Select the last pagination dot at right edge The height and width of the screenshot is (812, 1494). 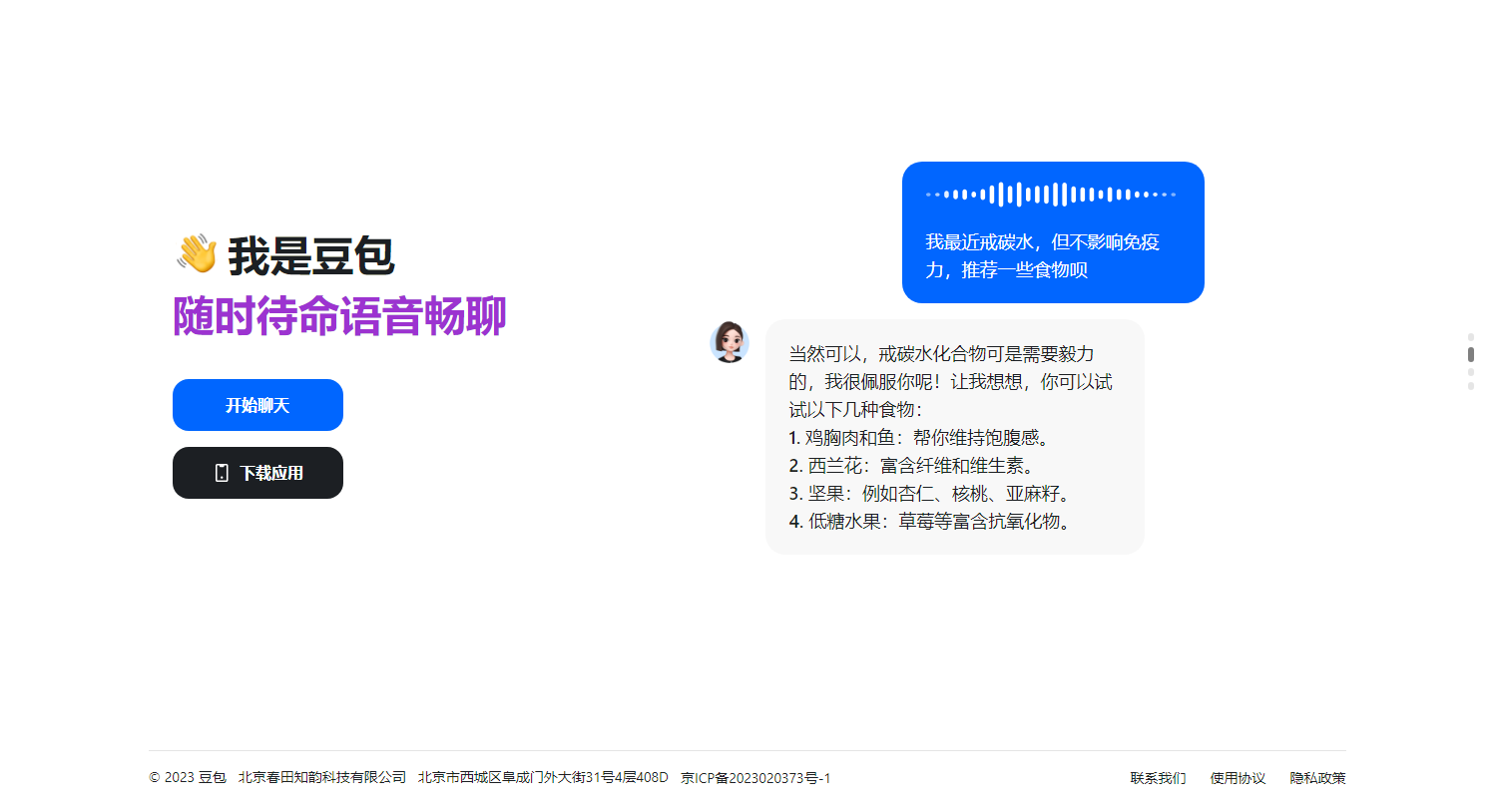[1471, 386]
